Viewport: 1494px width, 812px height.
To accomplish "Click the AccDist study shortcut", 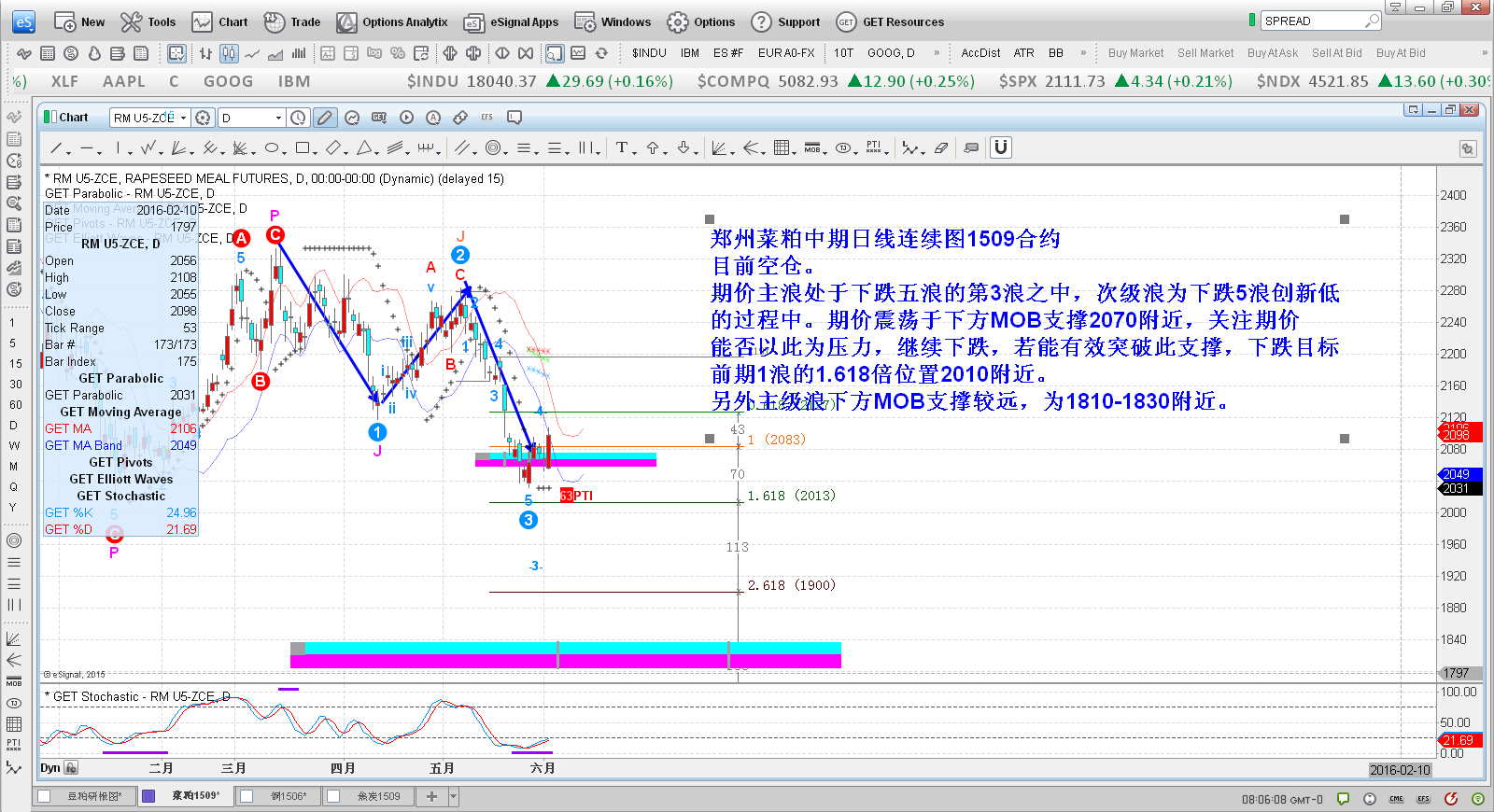I will point(980,53).
